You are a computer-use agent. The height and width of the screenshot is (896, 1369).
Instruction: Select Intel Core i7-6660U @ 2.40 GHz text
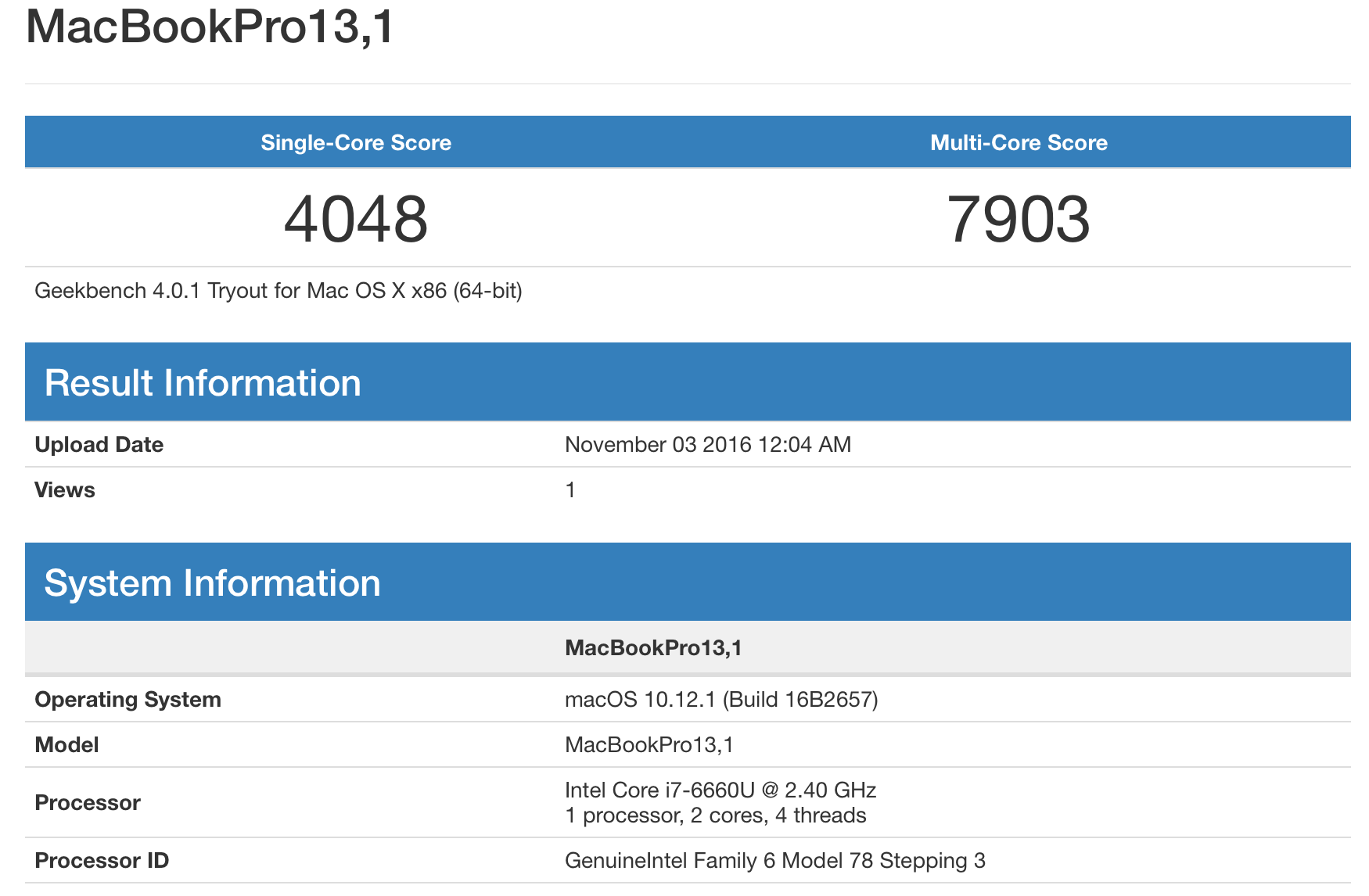(x=720, y=790)
